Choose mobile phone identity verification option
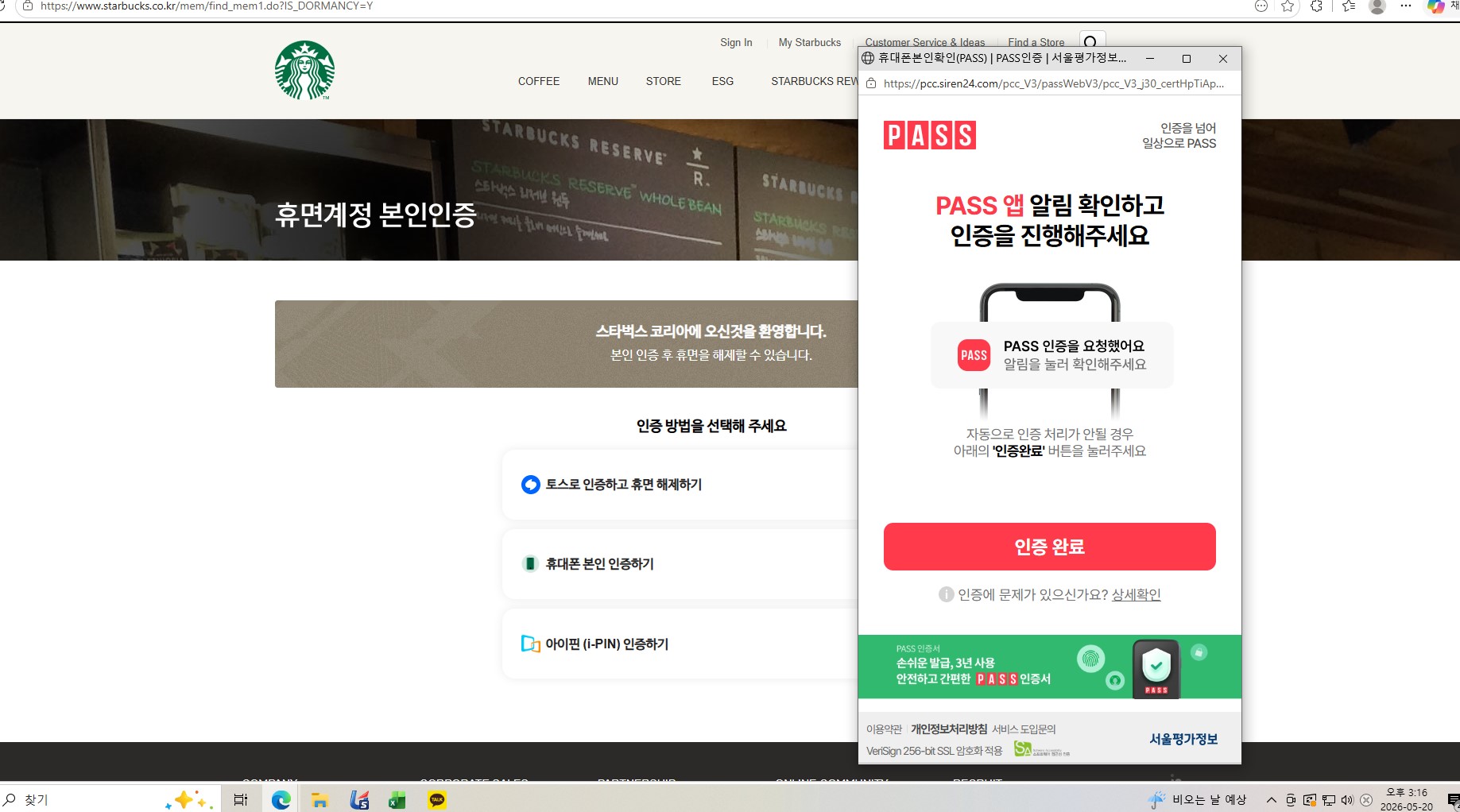The height and width of the screenshot is (812, 1460). click(680, 564)
